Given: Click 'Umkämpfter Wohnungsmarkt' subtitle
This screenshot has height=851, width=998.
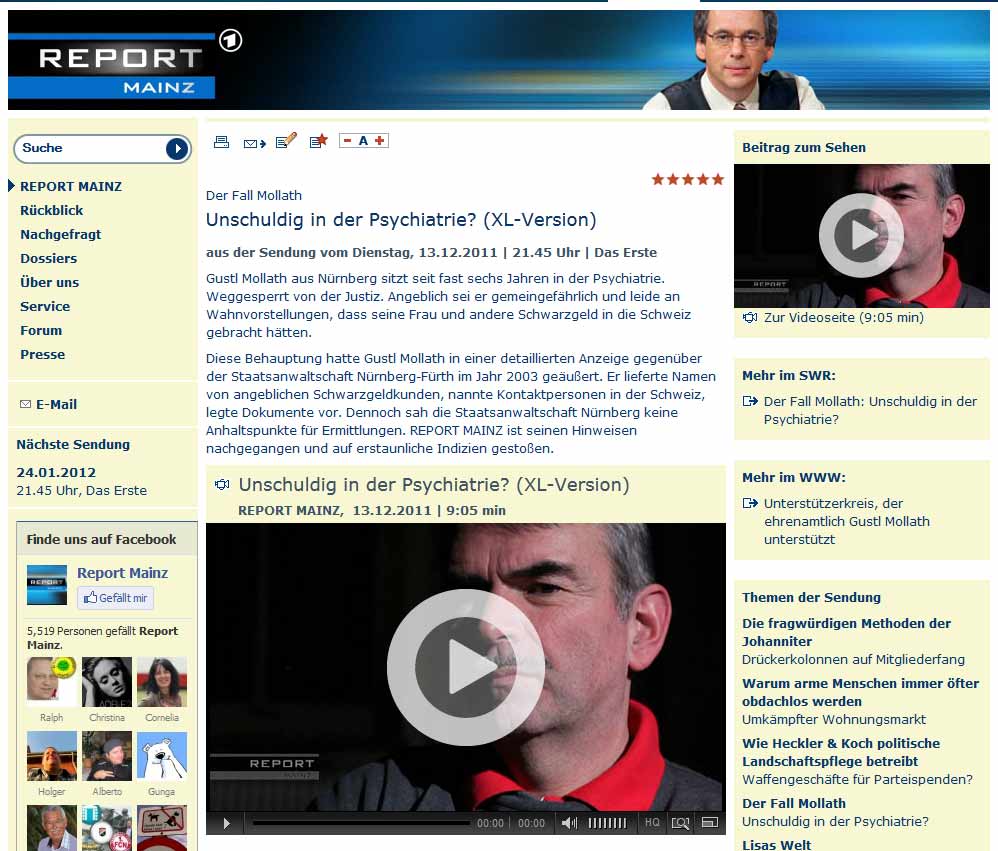Looking at the screenshot, I should tap(834, 719).
